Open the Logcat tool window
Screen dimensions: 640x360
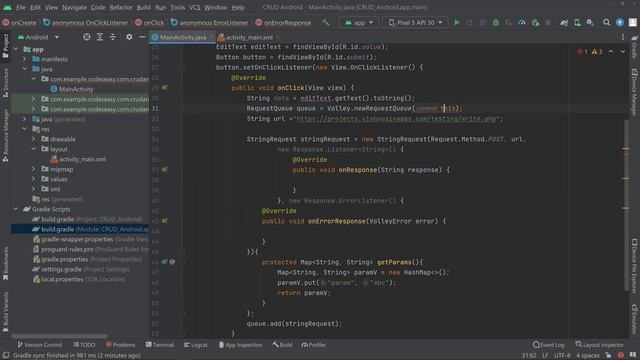click(196, 345)
